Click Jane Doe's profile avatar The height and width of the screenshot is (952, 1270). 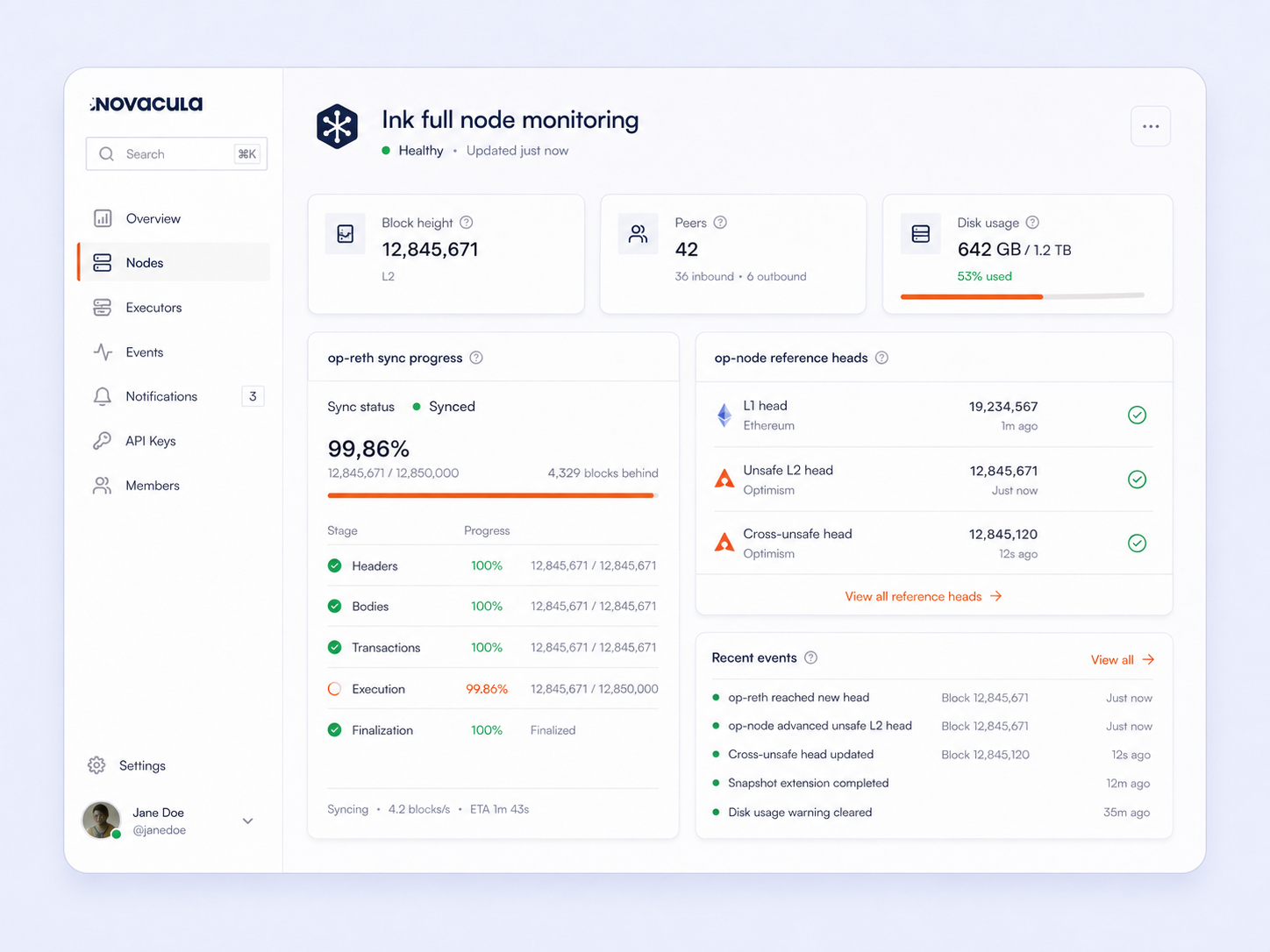tap(101, 821)
